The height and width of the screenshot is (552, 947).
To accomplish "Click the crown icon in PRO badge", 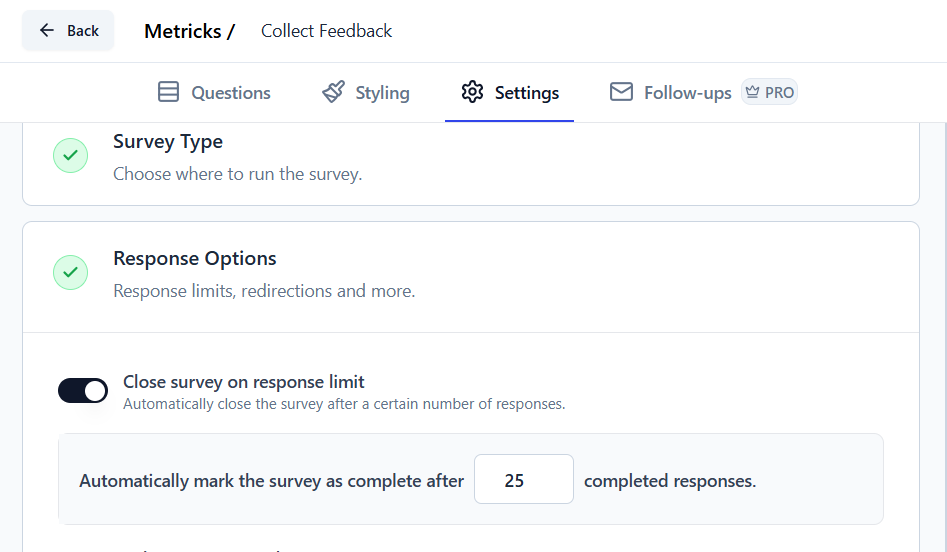I will coord(752,93).
